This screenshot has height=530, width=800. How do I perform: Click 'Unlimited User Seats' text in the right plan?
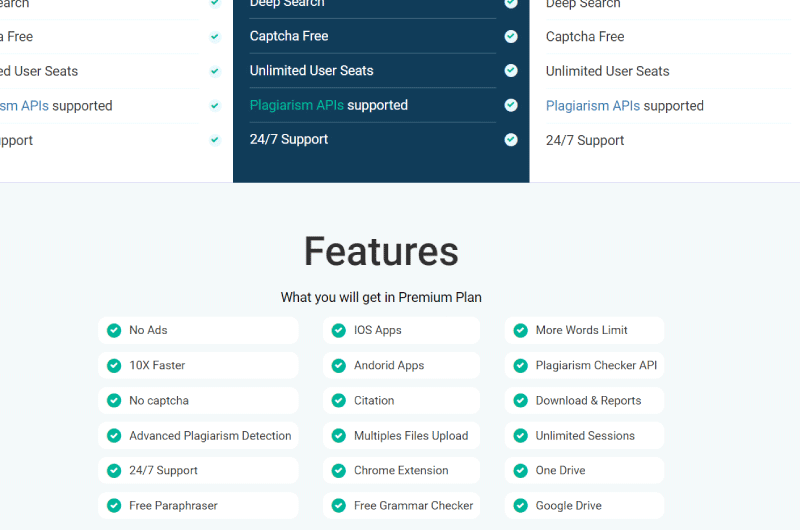[x=607, y=71]
